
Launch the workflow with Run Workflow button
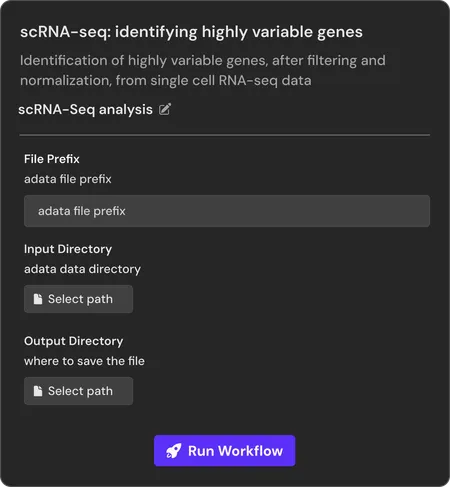tap(225, 451)
